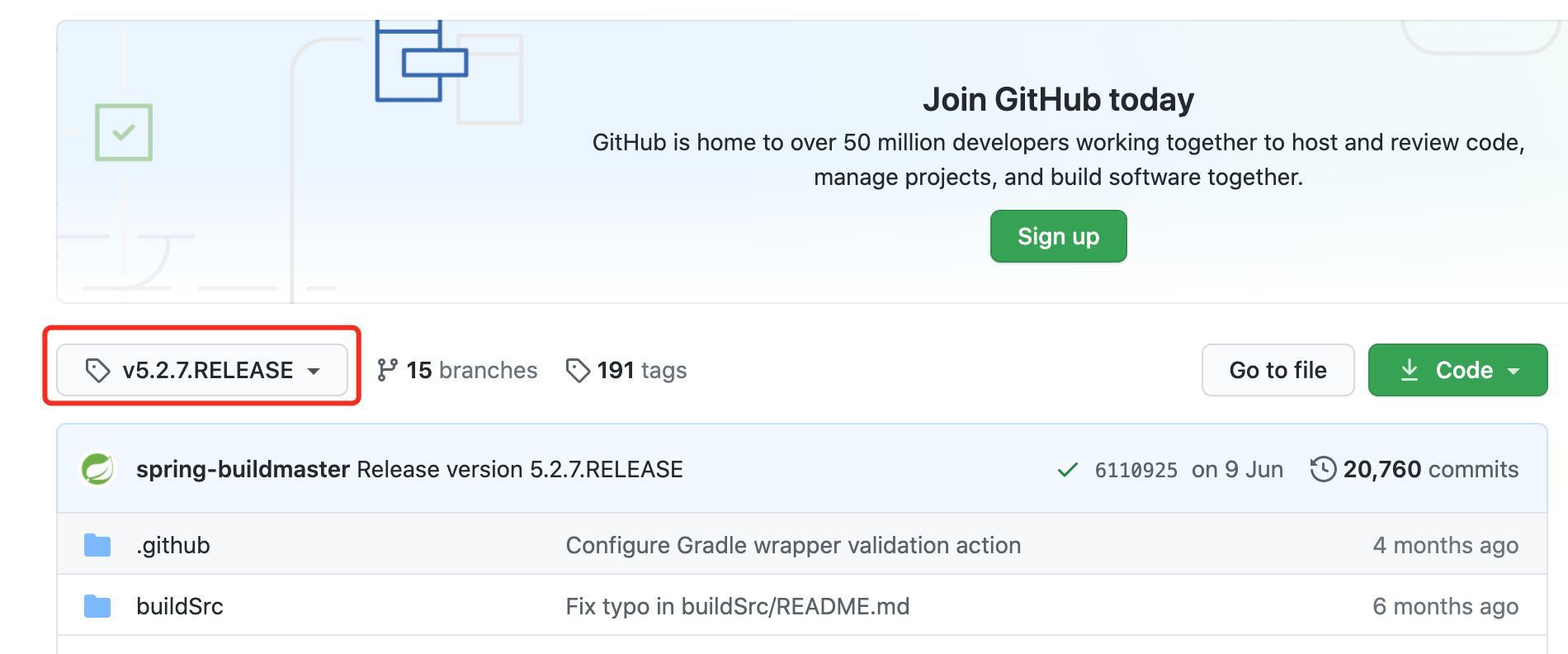
Task: Expand the branch selector disclosure arrow
Action: click(314, 372)
